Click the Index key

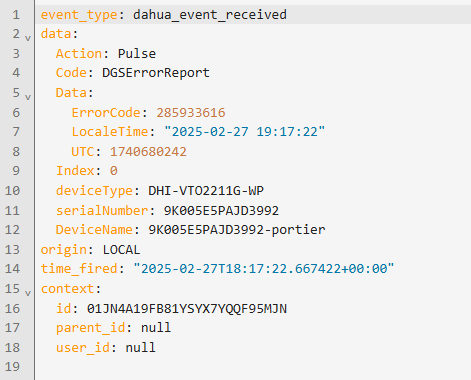pyautogui.click(x=75, y=171)
